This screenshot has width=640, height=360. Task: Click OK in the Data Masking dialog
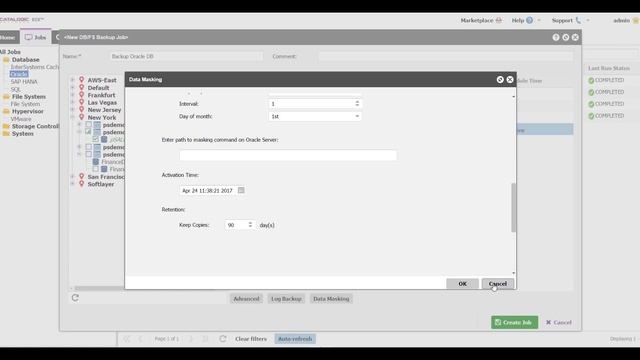[462, 284]
